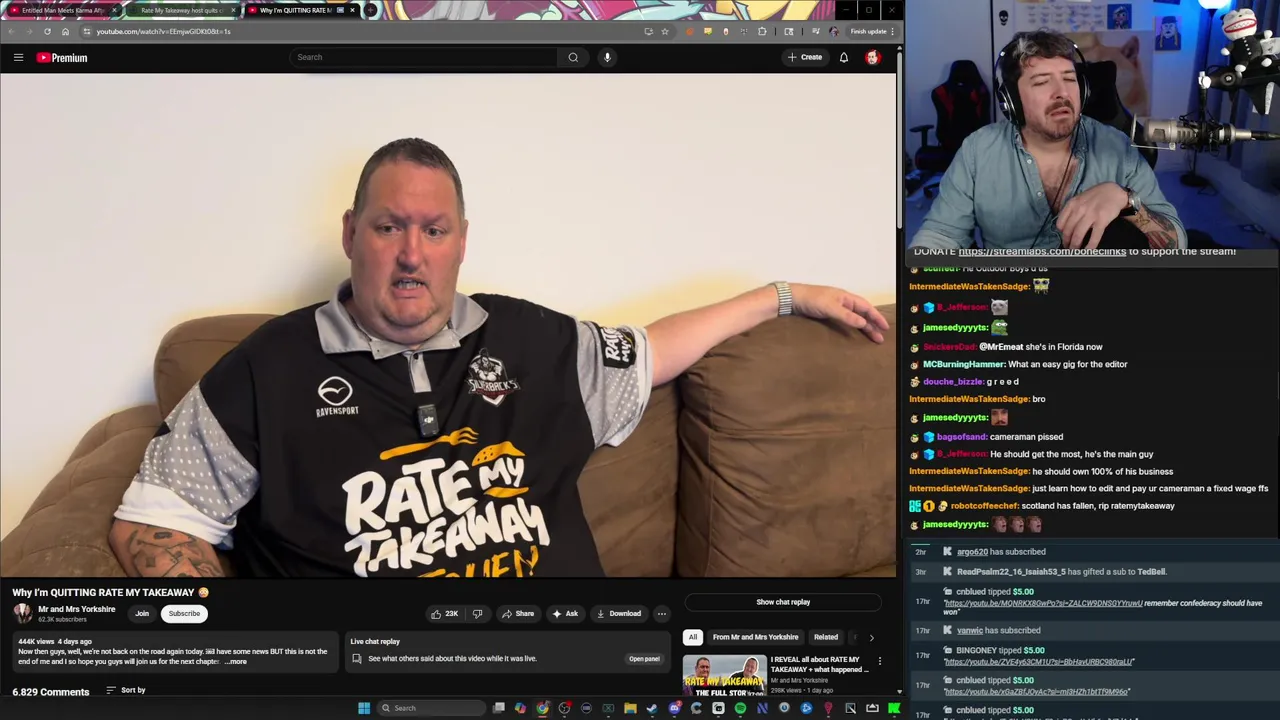Click the video title Why I'm QUITTING
Viewport: 1280px width, 720px height.
pyautogui.click(x=110, y=592)
